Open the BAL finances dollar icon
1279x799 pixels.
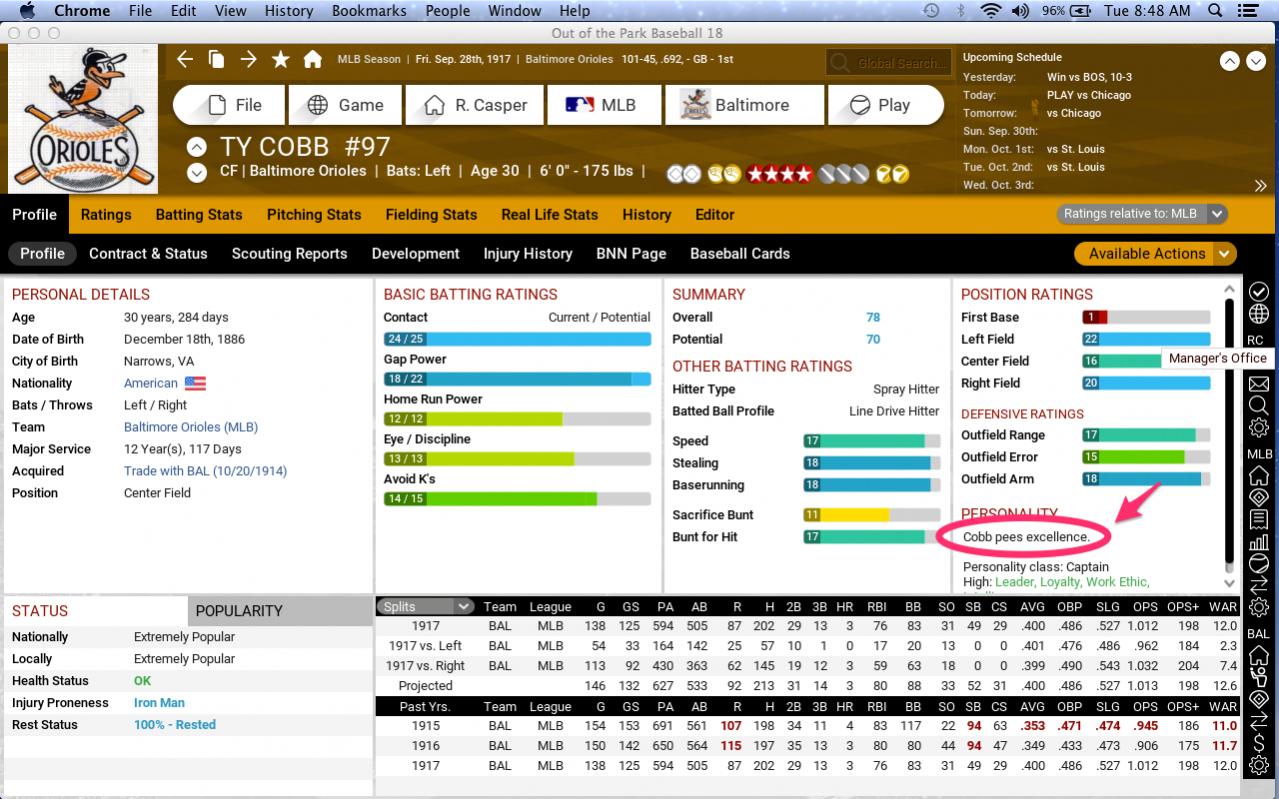1259,743
